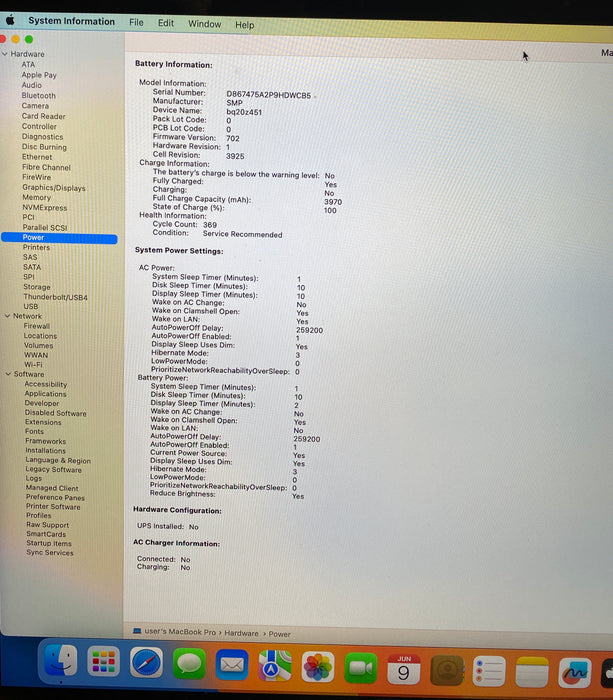Select Diagnostics in the sidebar
This screenshot has height=700, width=613.
point(42,137)
